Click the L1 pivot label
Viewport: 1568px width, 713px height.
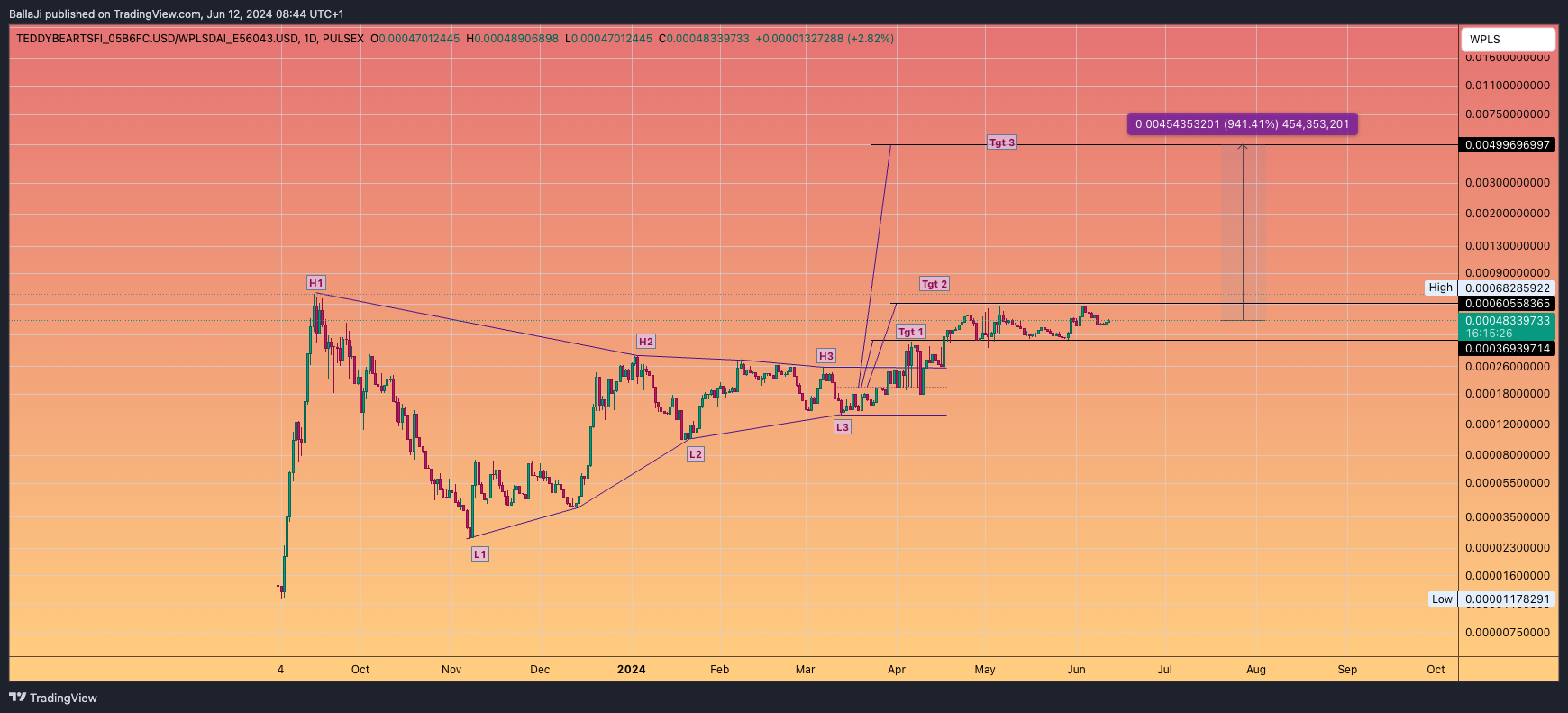pos(480,554)
